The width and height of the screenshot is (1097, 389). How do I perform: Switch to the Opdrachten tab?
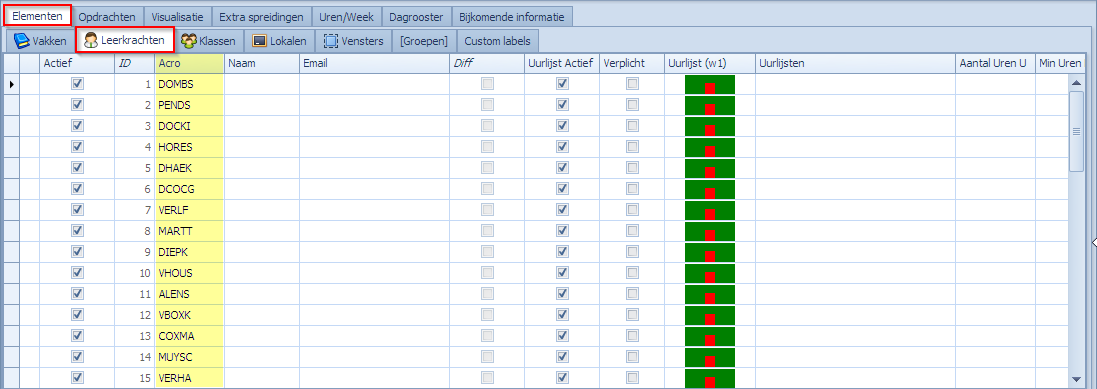click(107, 16)
